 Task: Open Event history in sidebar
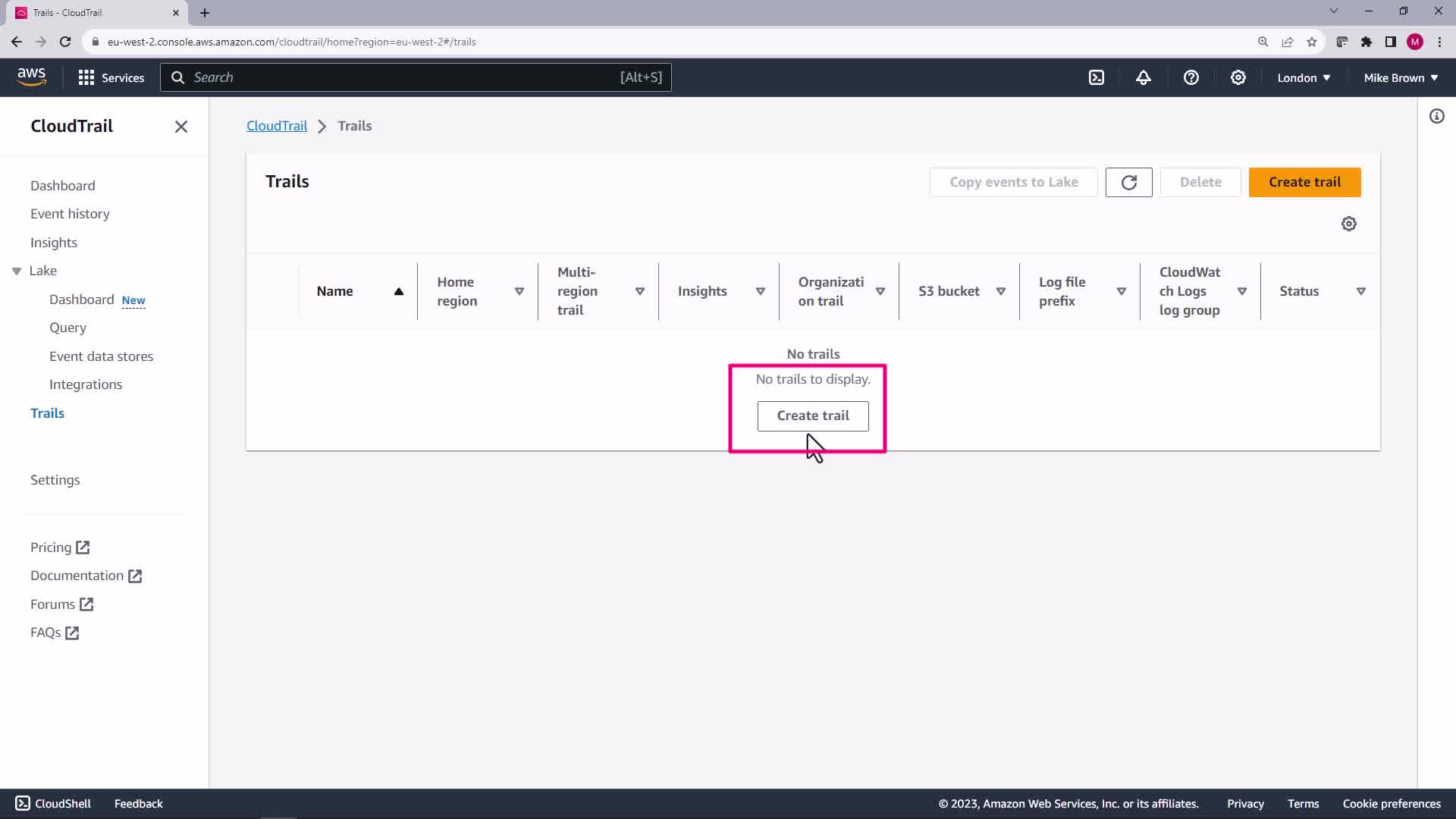click(70, 214)
